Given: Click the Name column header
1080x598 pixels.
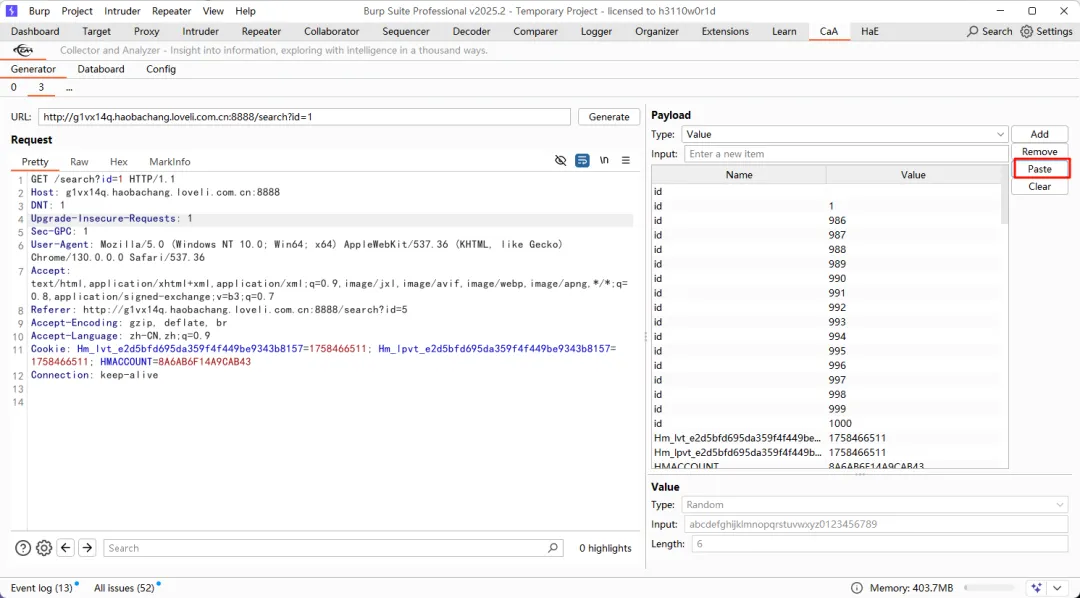Looking at the screenshot, I should [x=738, y=175].
